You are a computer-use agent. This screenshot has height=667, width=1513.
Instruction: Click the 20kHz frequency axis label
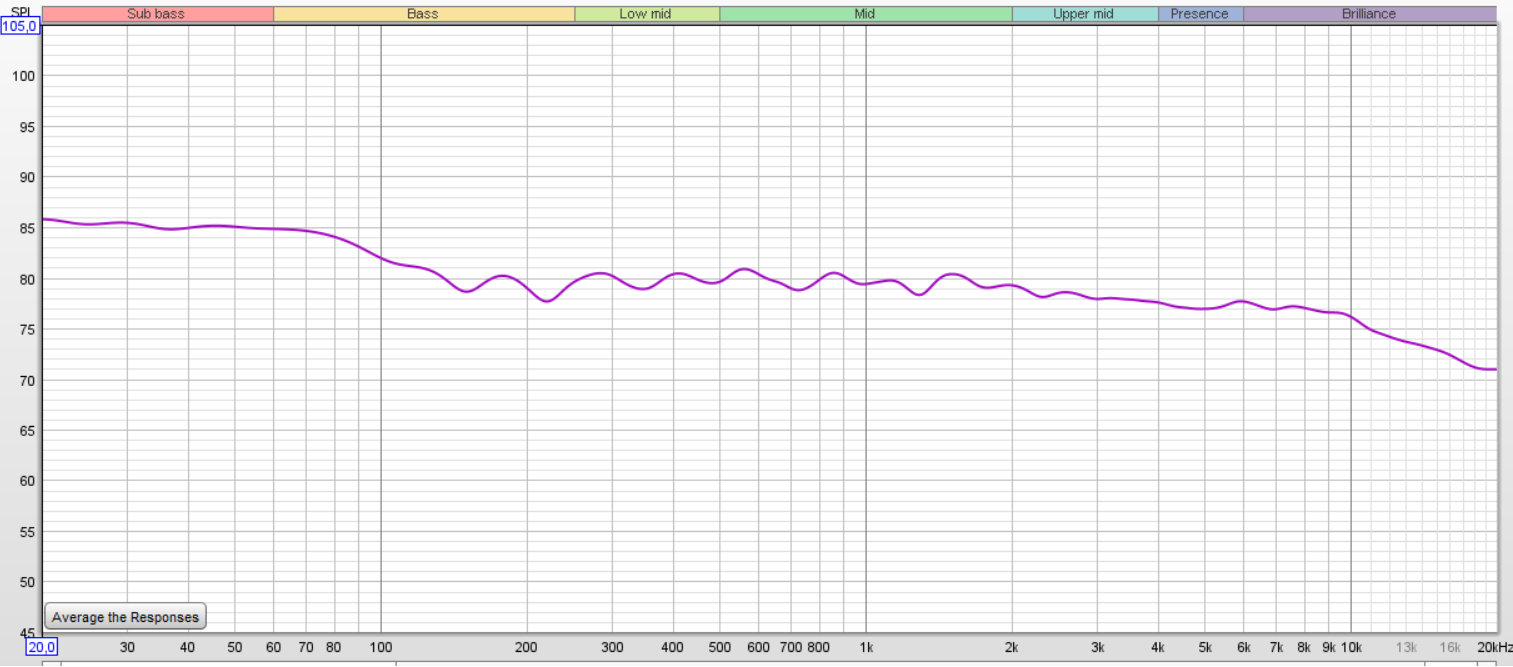pyautogui.click(x=1494, y=647)
